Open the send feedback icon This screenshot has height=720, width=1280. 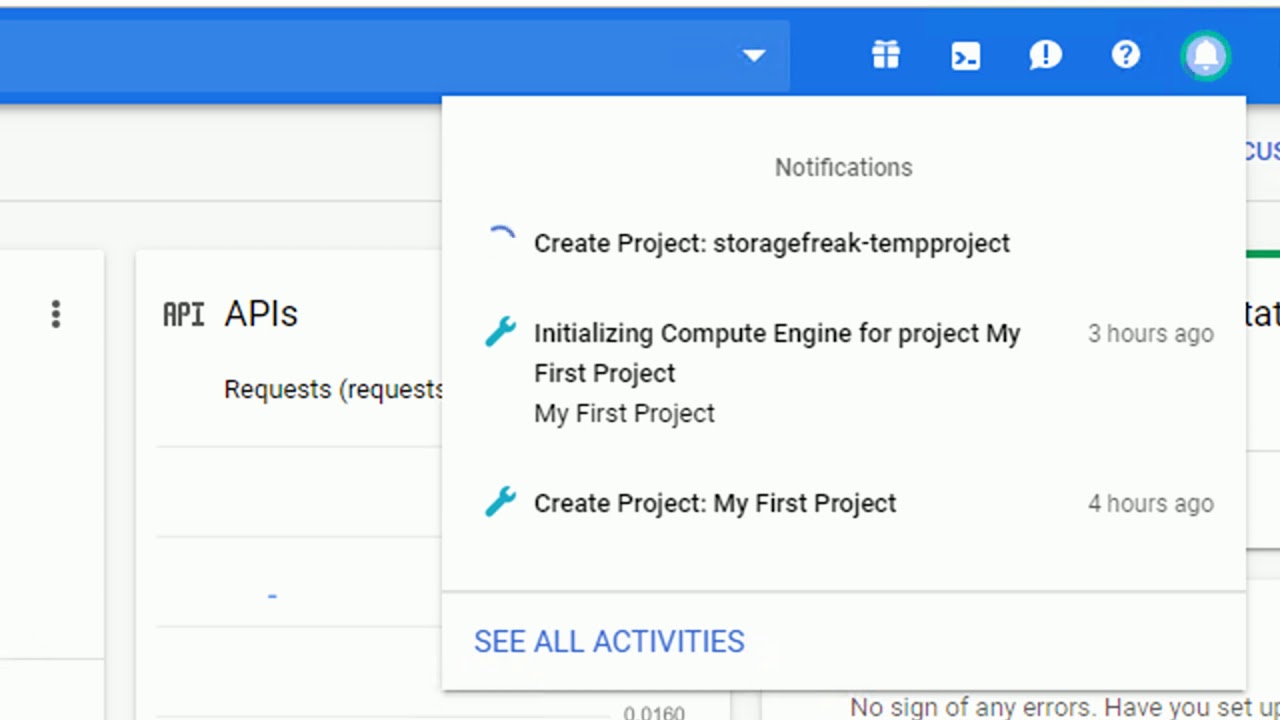click(x=1046, y=55)
